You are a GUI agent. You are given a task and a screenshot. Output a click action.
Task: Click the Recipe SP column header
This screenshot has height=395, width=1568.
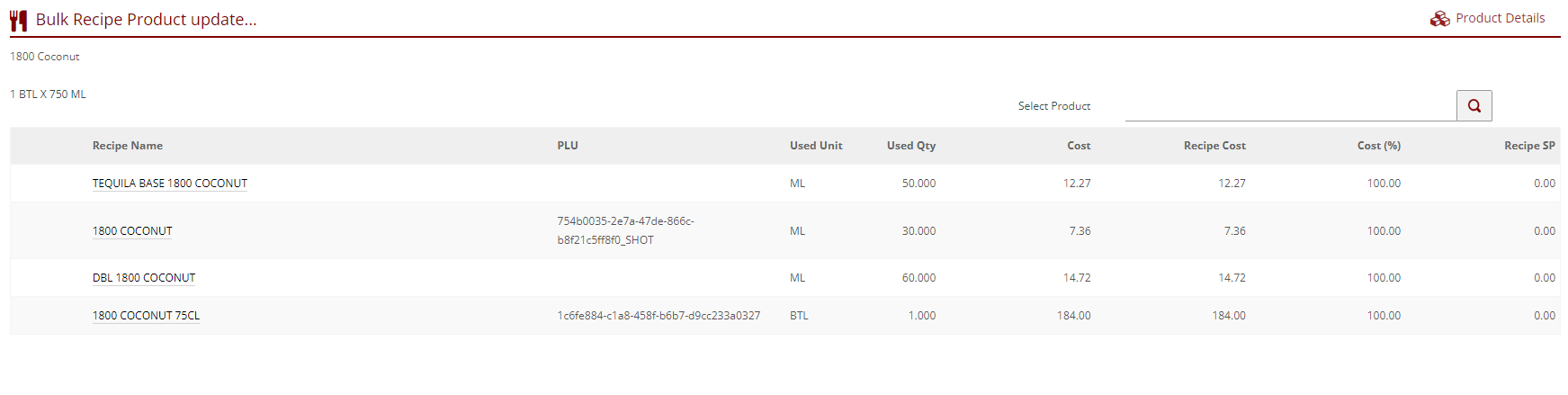pyautogui.click(x=1528, y=146)
